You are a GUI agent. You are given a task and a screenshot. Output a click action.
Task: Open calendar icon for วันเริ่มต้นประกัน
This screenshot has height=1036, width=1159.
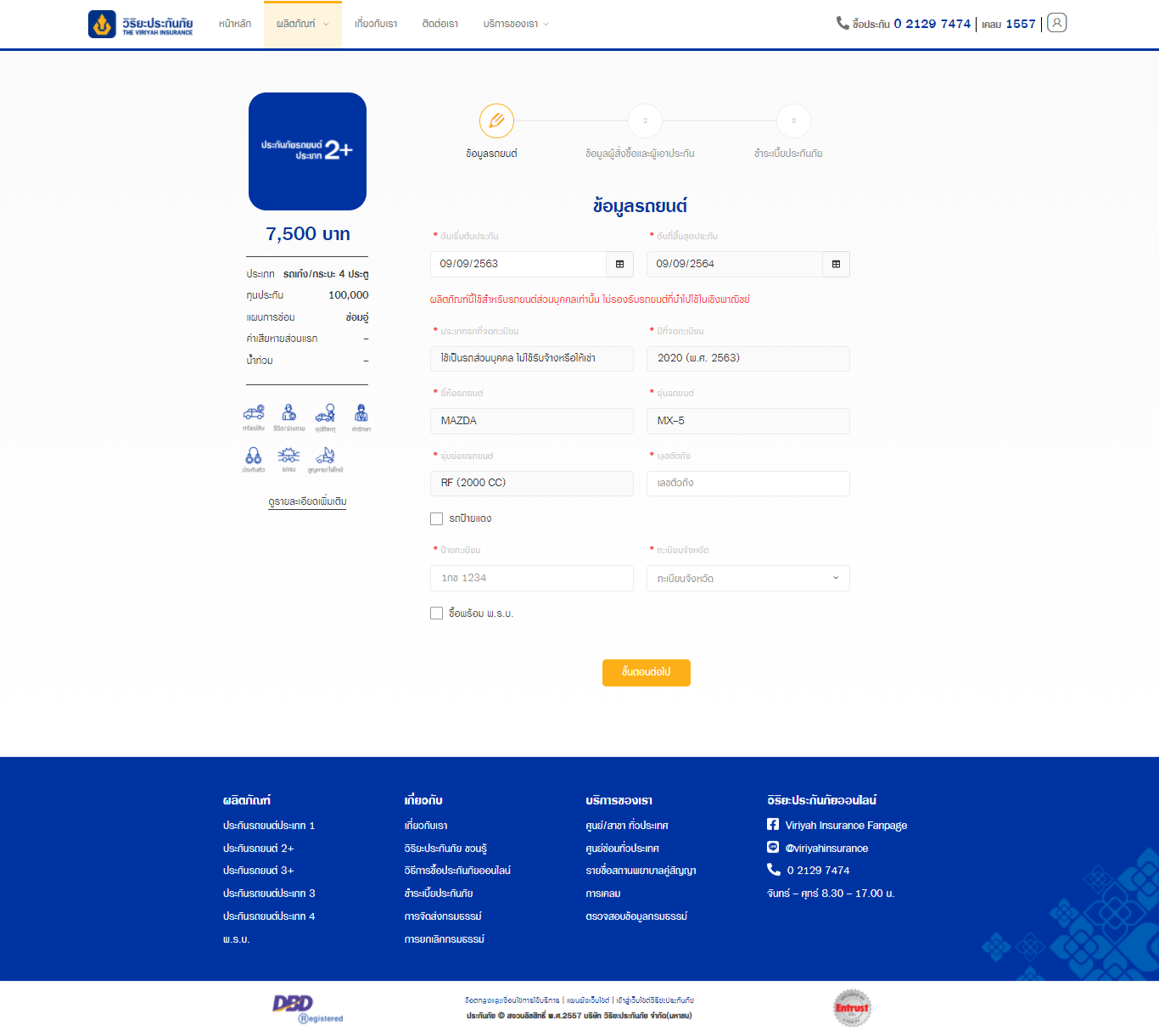point(619,264)
